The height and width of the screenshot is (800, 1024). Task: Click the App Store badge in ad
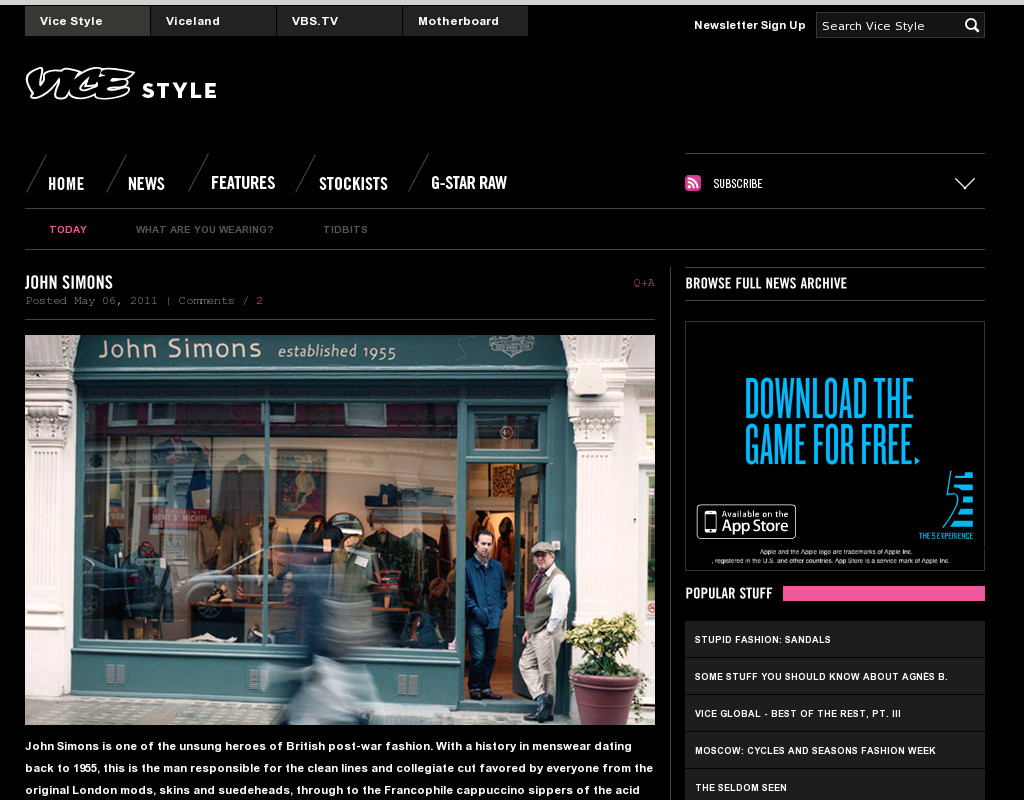pos(746,521)
